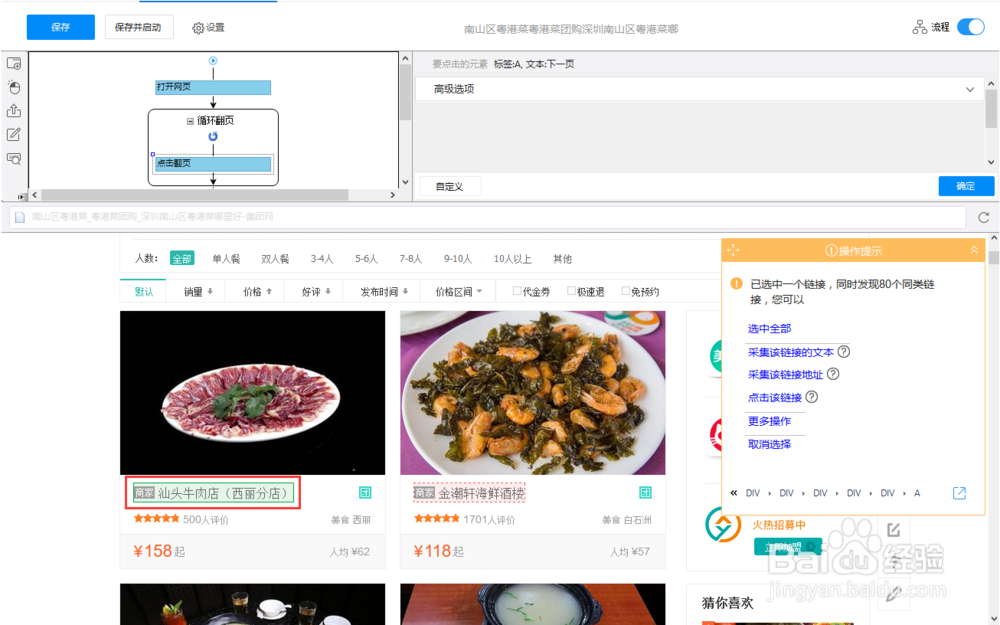Click the browser URL address field

488,217
